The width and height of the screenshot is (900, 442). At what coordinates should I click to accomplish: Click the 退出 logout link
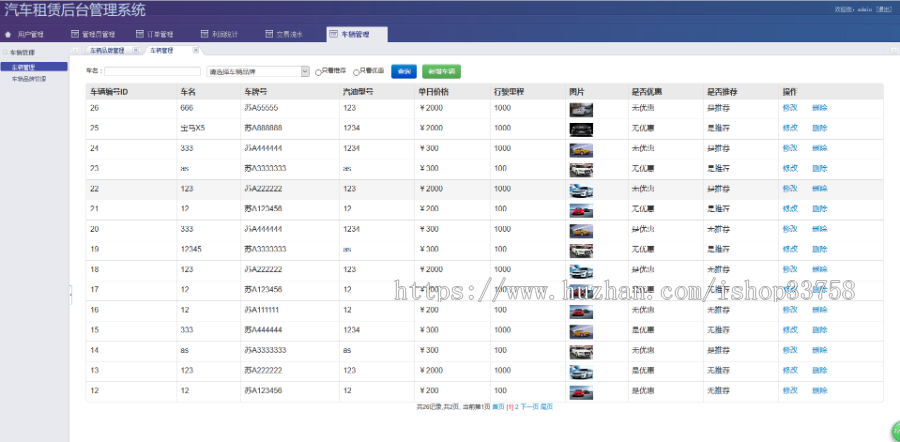tap(883, 9)
